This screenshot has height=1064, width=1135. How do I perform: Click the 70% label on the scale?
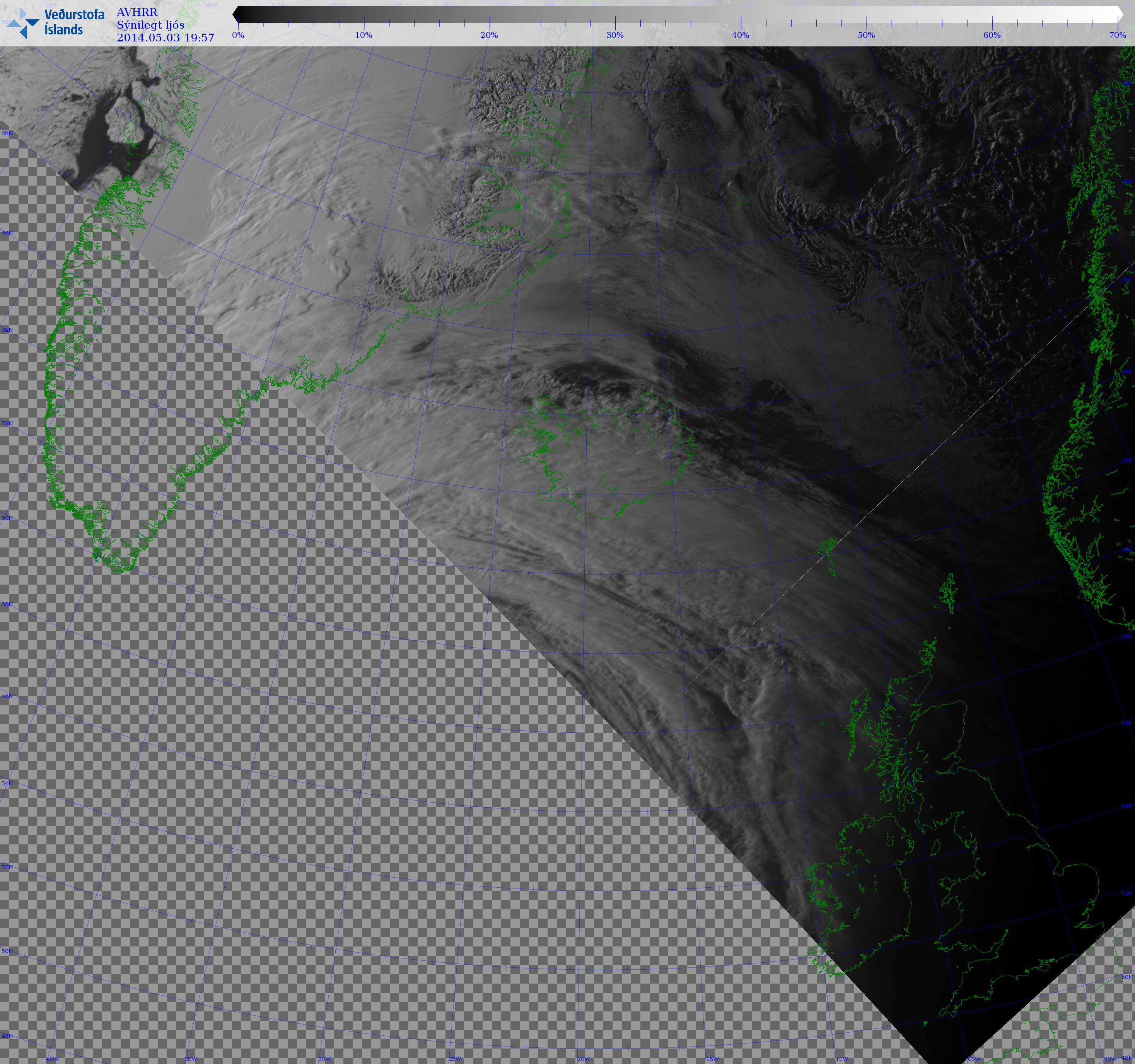click(1117, 36)
